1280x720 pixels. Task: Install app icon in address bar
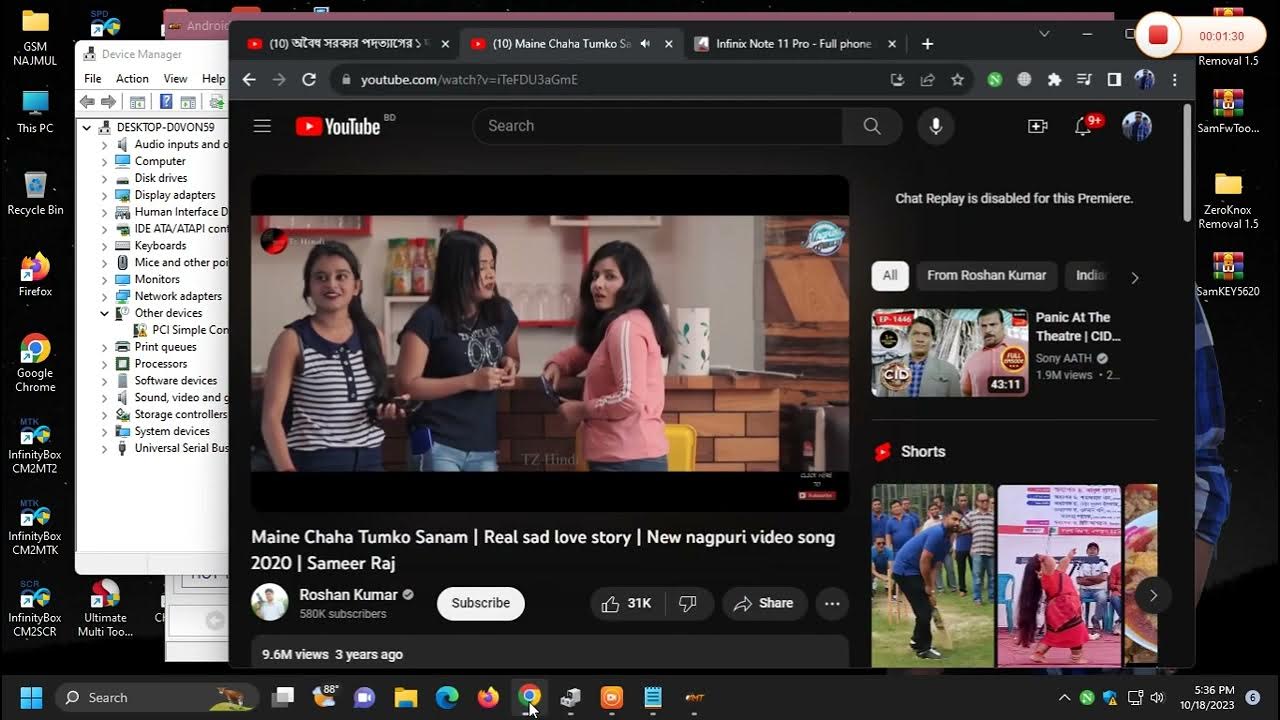tap(897, 79)
